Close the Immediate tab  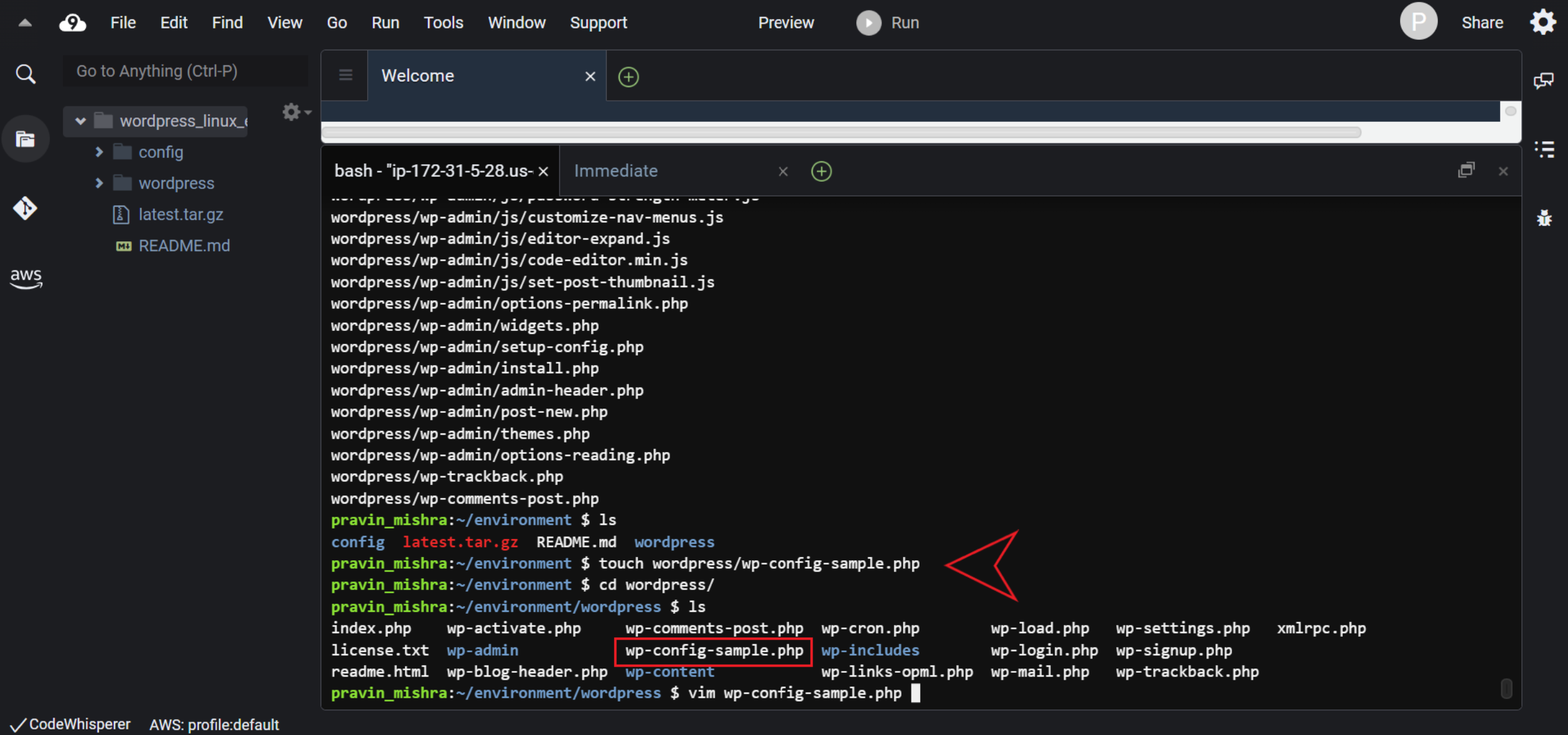pos(783,171)
